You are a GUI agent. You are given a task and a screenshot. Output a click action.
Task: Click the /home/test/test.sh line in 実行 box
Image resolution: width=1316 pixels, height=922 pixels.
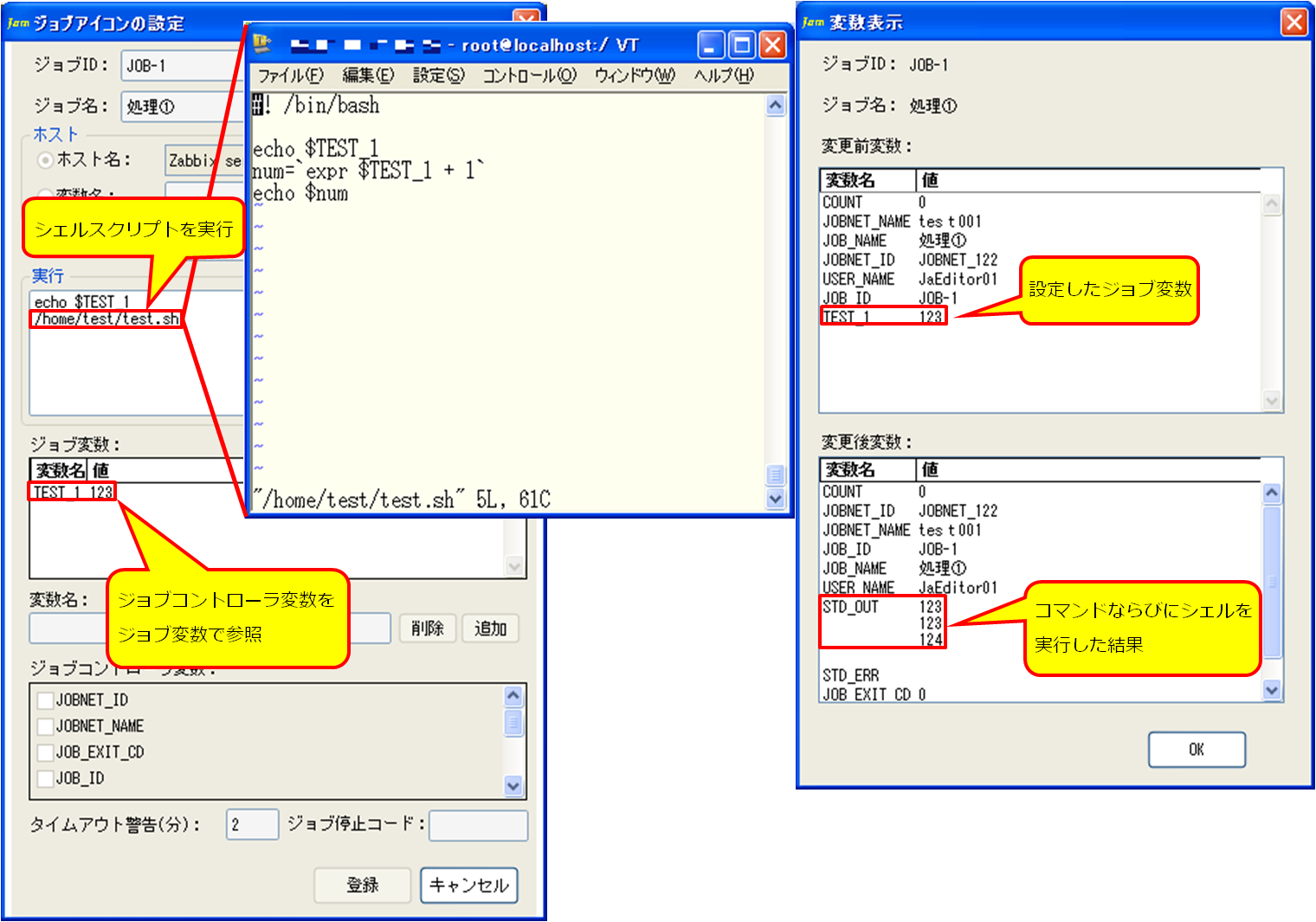point(106,319)
